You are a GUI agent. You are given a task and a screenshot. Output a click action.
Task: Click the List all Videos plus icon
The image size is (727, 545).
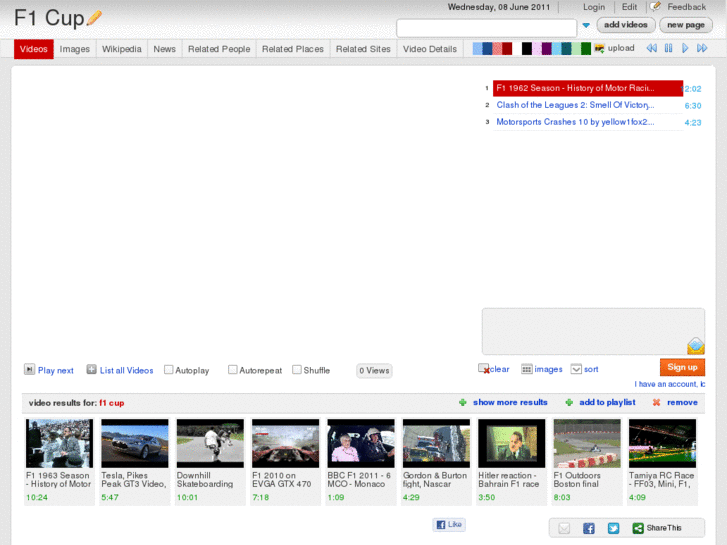(91, 369)
